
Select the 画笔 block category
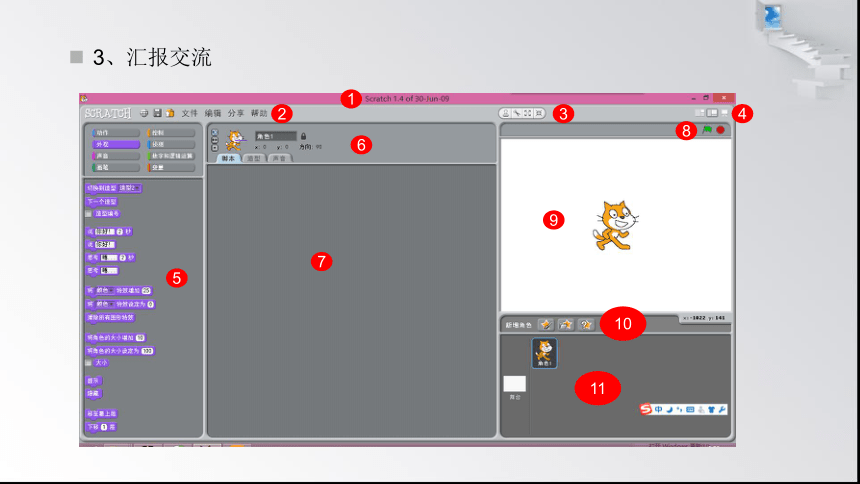[x=116, y=167]
